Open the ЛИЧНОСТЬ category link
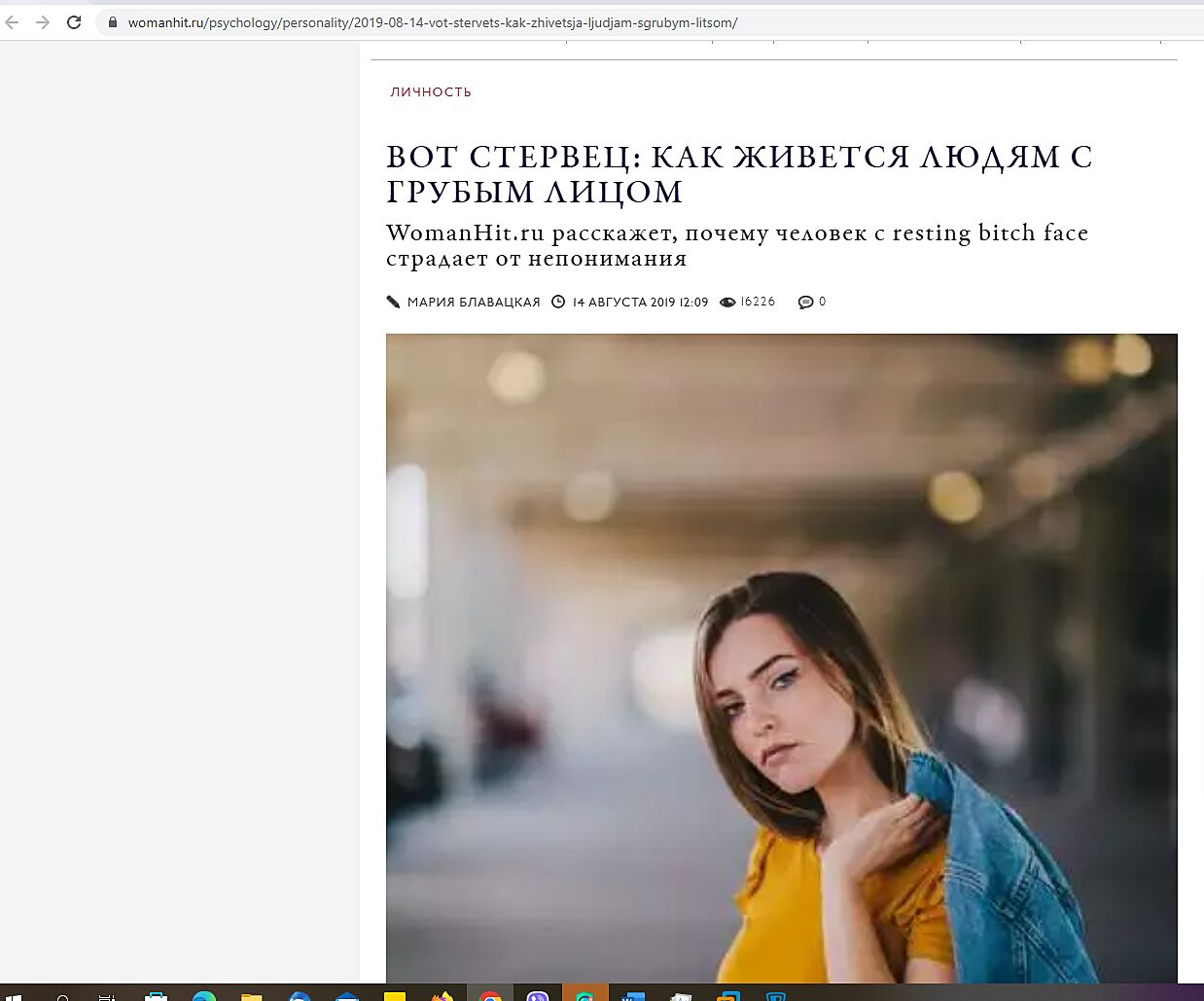This screenshot has width=1204, height=1001. [431, 91]
